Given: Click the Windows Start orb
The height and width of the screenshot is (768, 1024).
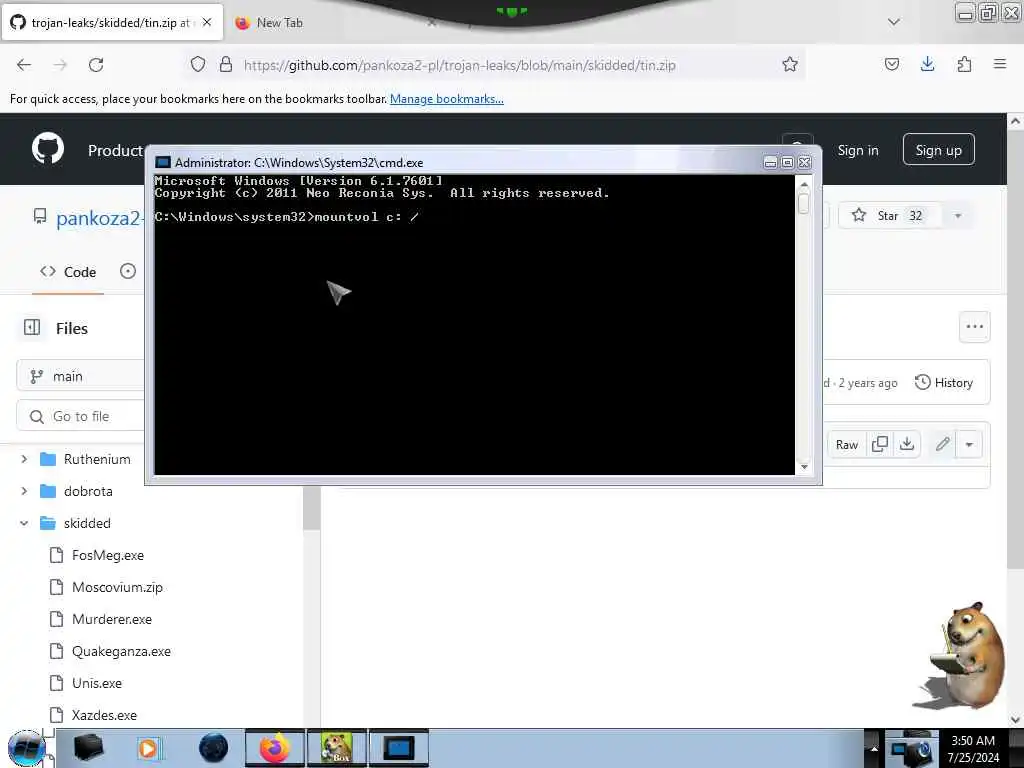Looking at the screenshot, I should point(26,748).
